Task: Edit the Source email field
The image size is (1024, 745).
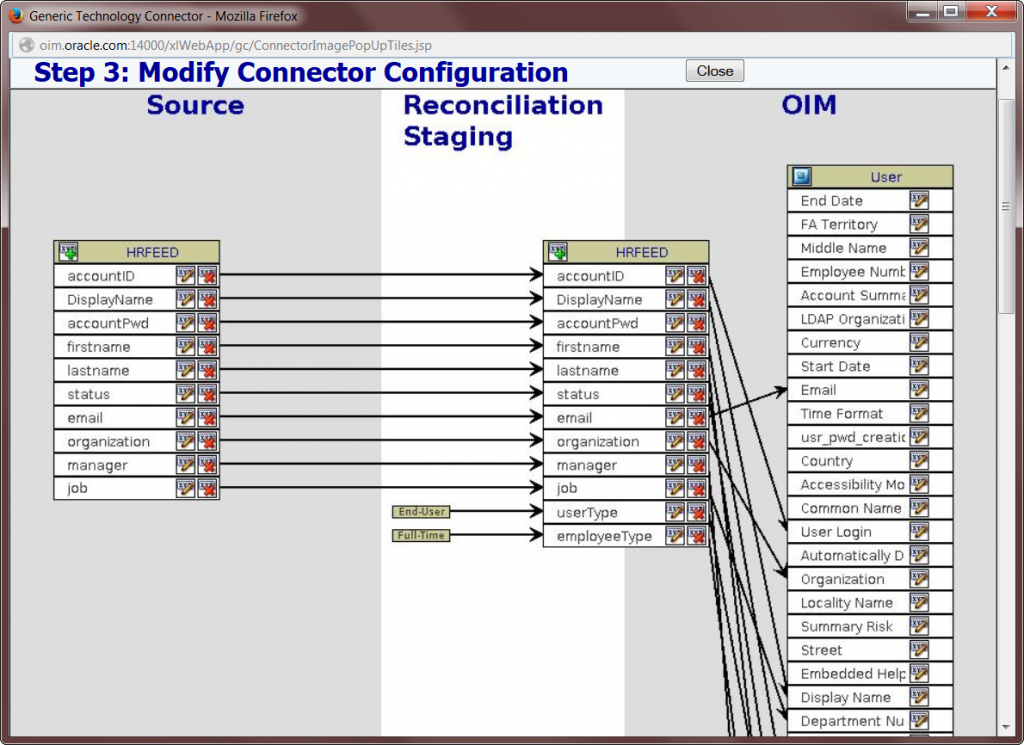Action: (185, 417)
